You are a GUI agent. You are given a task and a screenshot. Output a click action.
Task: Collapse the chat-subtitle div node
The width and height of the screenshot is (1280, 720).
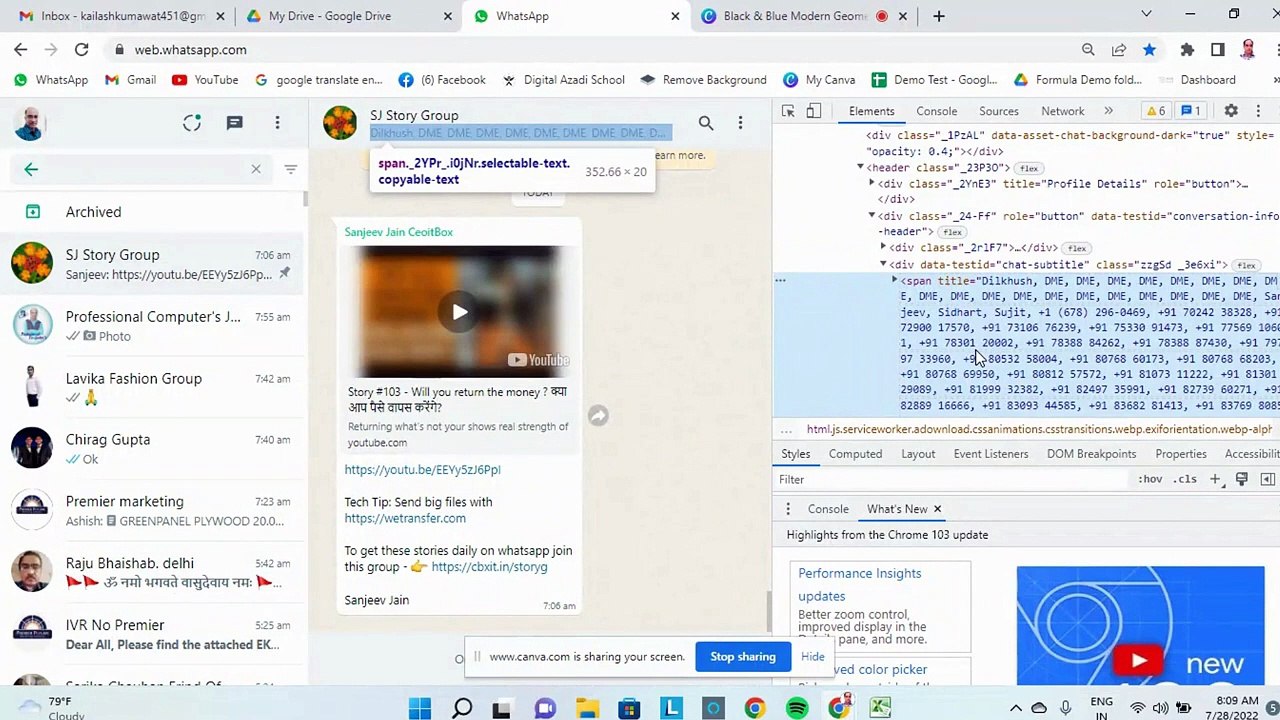[x=883, y=265]
